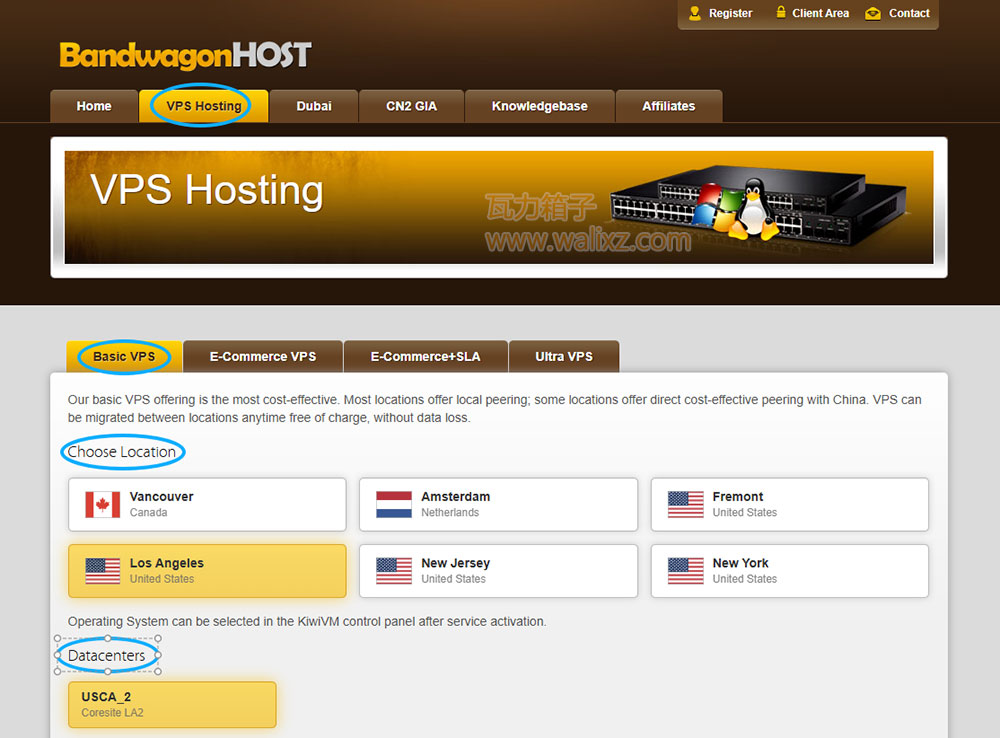Click the Canada flag next to Vancouver
Image resolution: width=1000 pixels, height=738 pixels.
103,505
